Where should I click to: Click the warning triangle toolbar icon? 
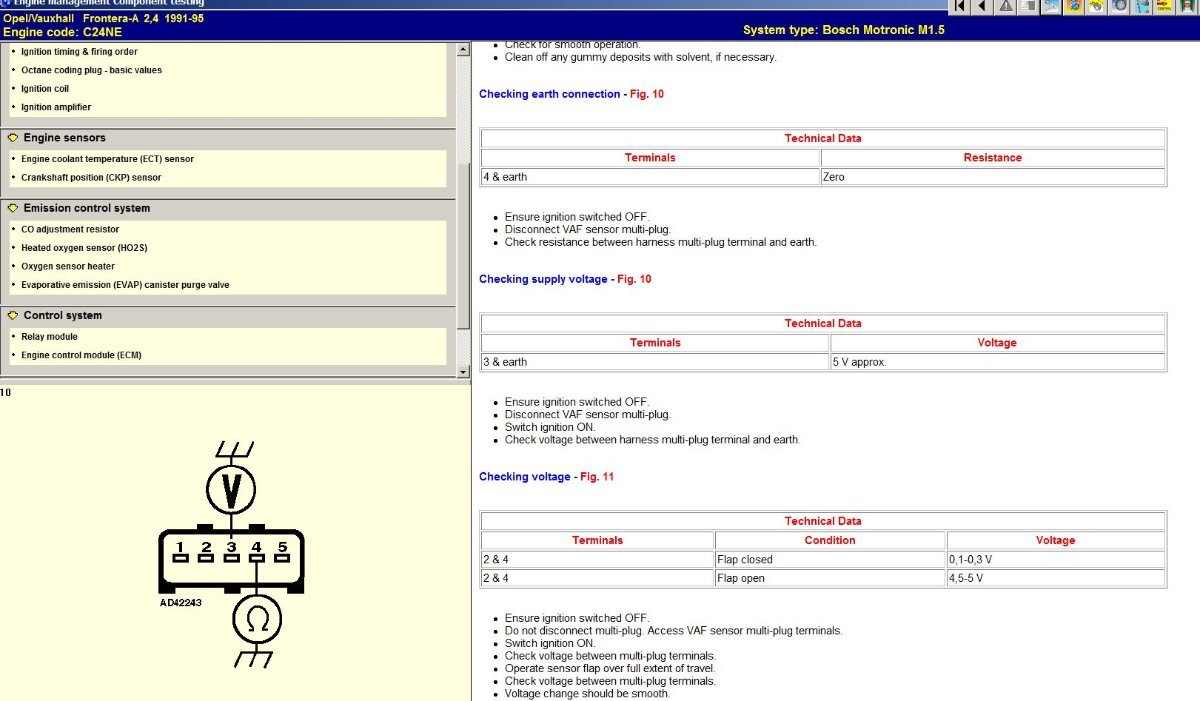pos(1006,6)
